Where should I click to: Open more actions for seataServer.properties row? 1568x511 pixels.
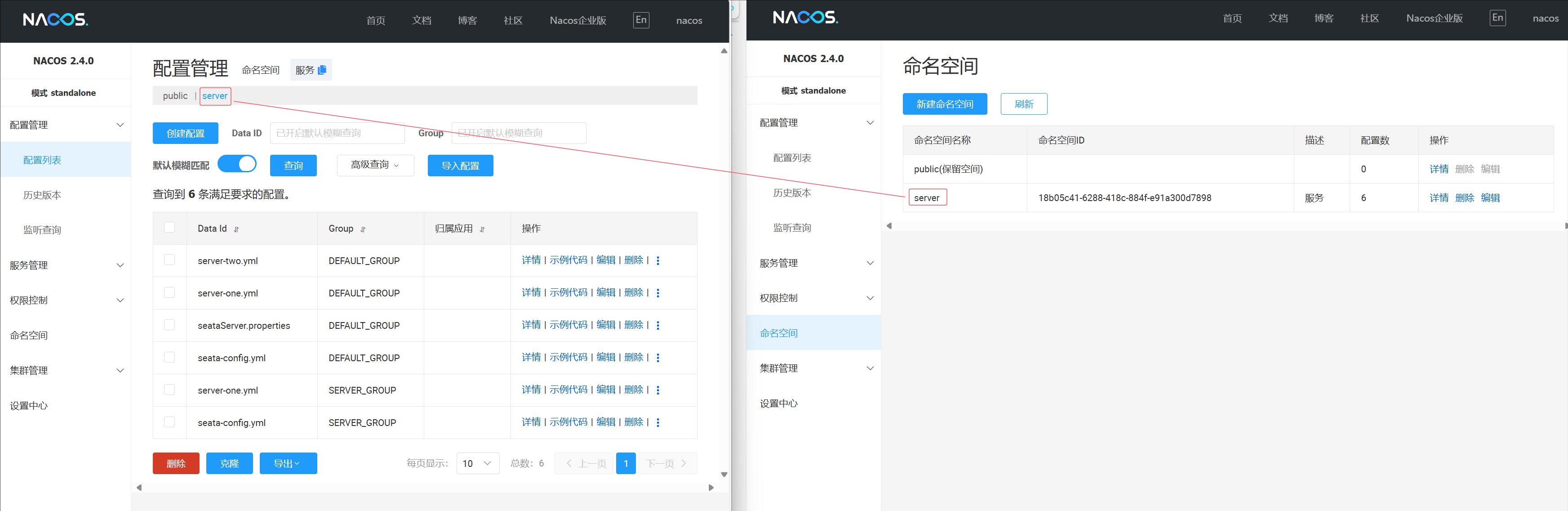click(x=657, y=325)
